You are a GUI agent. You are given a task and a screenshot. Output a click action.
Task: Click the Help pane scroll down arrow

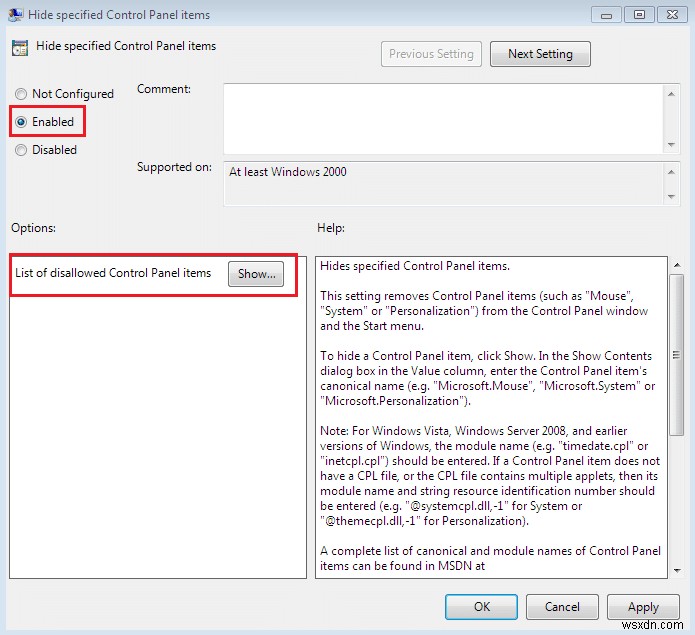coord(677,570)
